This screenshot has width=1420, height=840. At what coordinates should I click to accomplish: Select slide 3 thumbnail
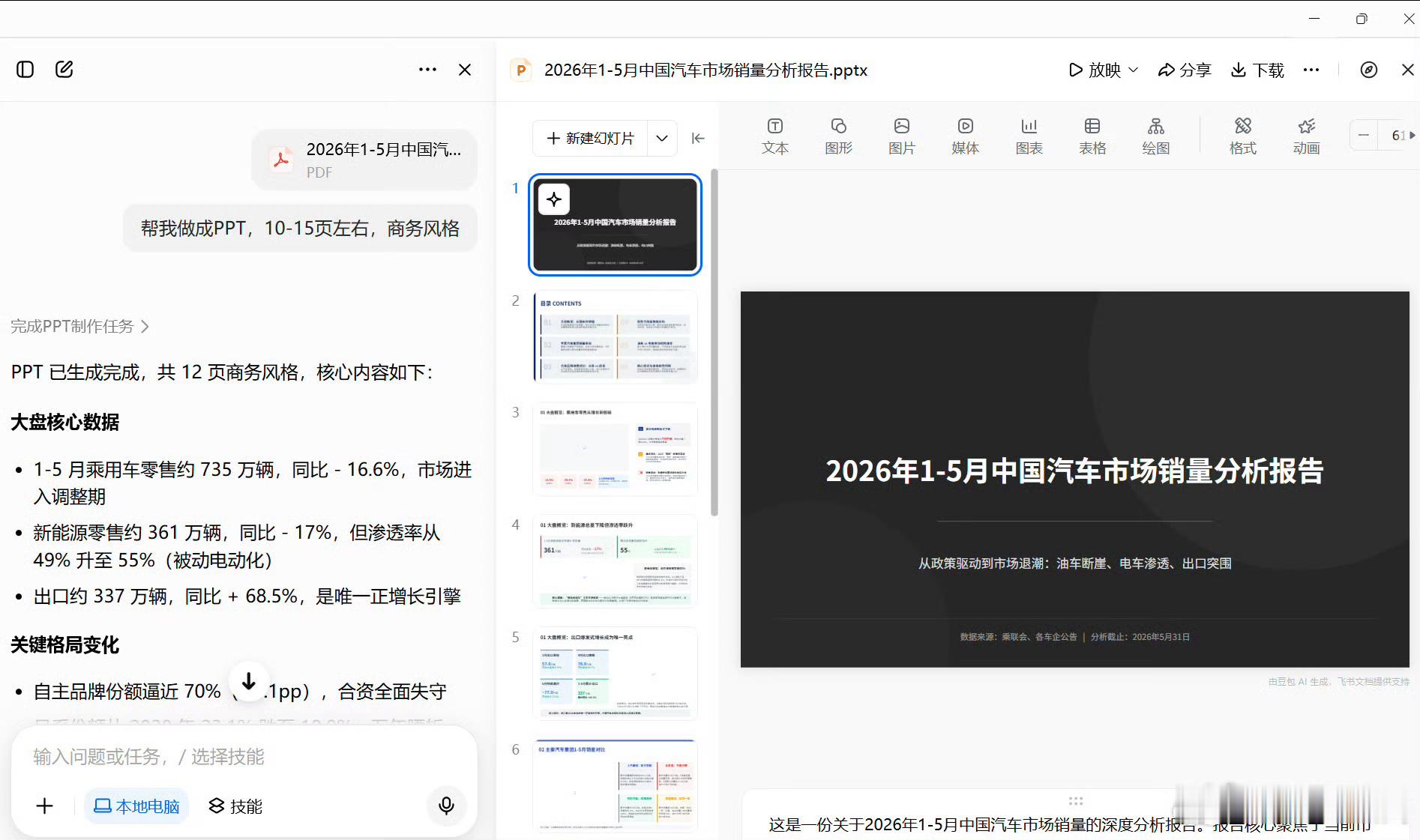[615, 450]
